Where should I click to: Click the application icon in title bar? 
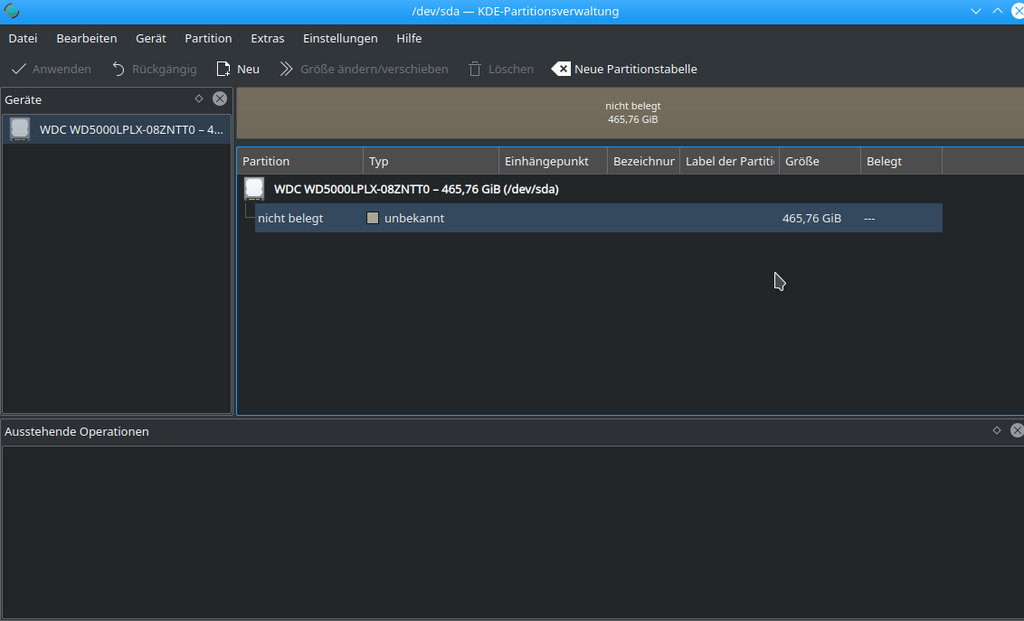(x=11, y=11)
